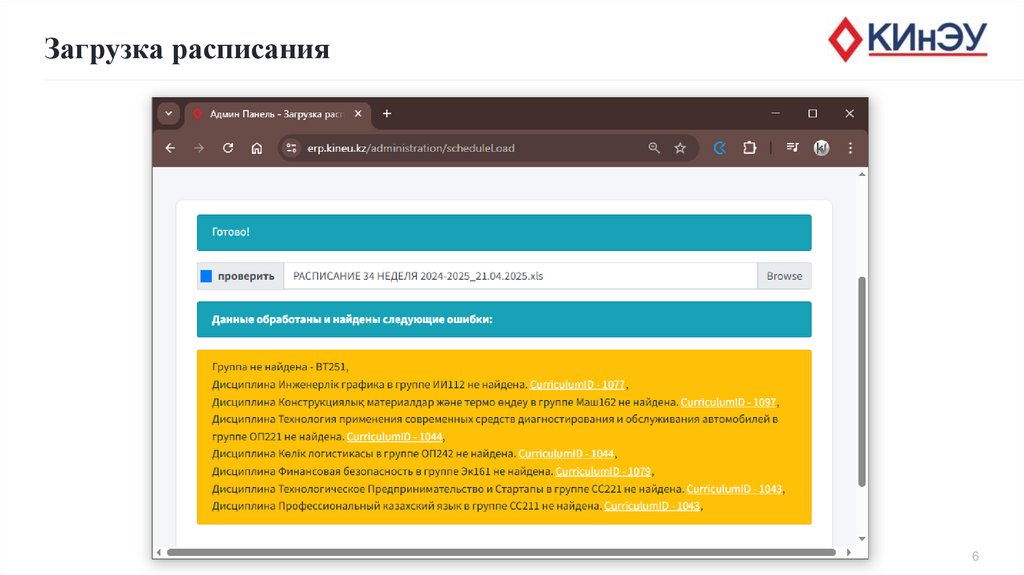This screenshot has height=575, width=1024.
Task: Bookmark this page with the star
Action: [680, 148]
